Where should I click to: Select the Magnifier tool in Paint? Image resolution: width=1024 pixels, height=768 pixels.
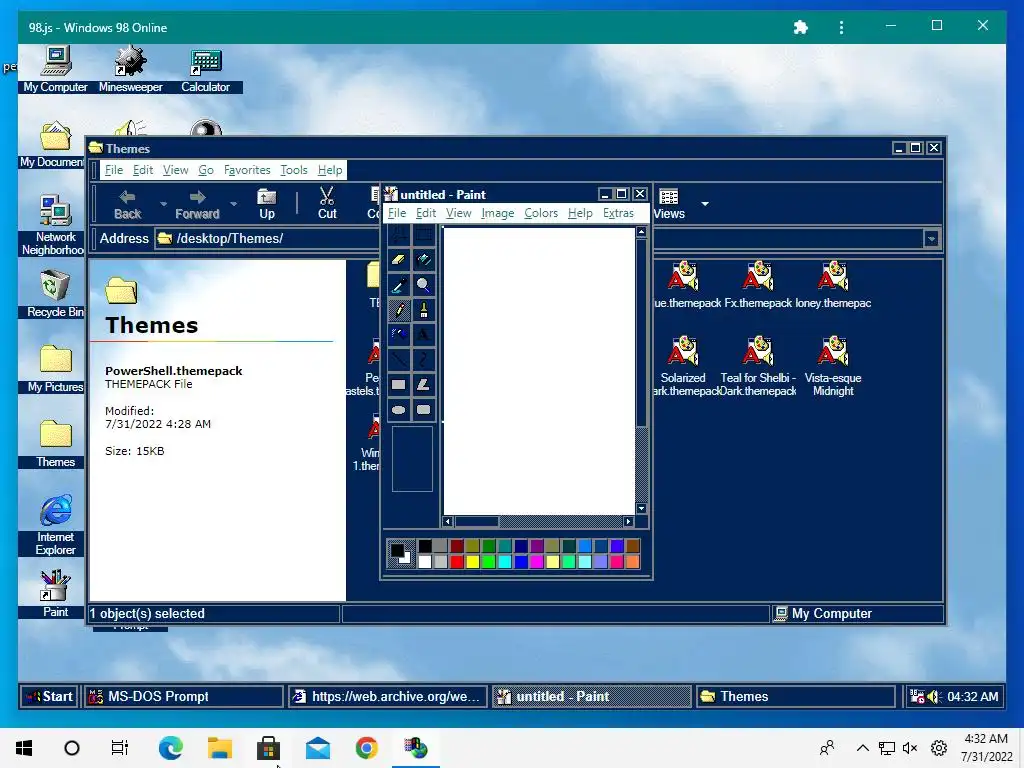423,284
